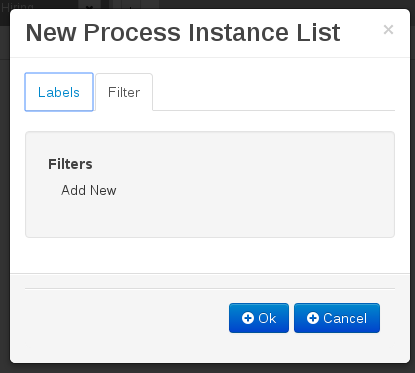415x373 pixels.
Task: Click the X icon in dialog header
Action: click(x=388, y=30)
